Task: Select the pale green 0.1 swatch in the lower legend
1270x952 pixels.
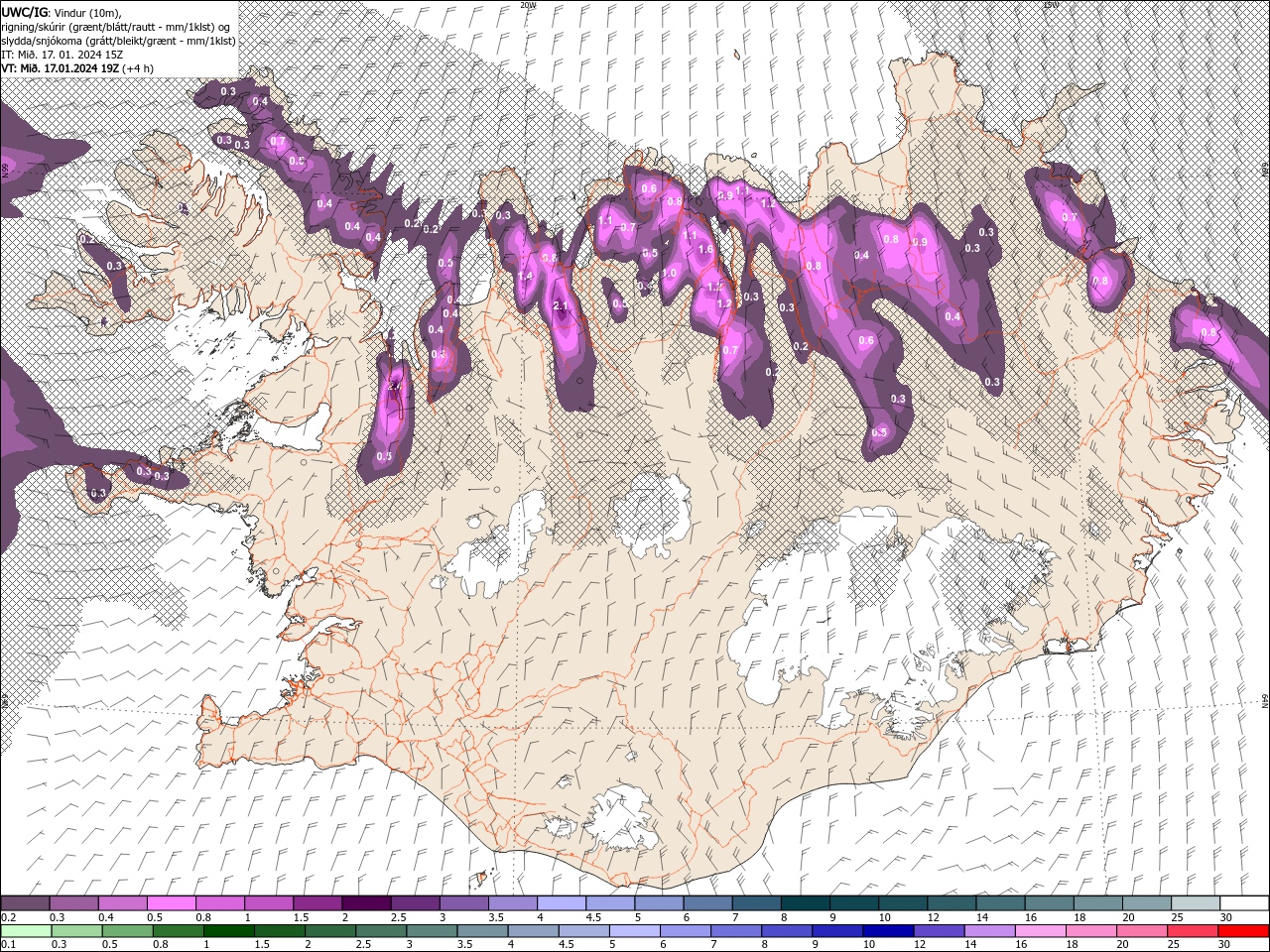Action: click(x=27, y=931)
